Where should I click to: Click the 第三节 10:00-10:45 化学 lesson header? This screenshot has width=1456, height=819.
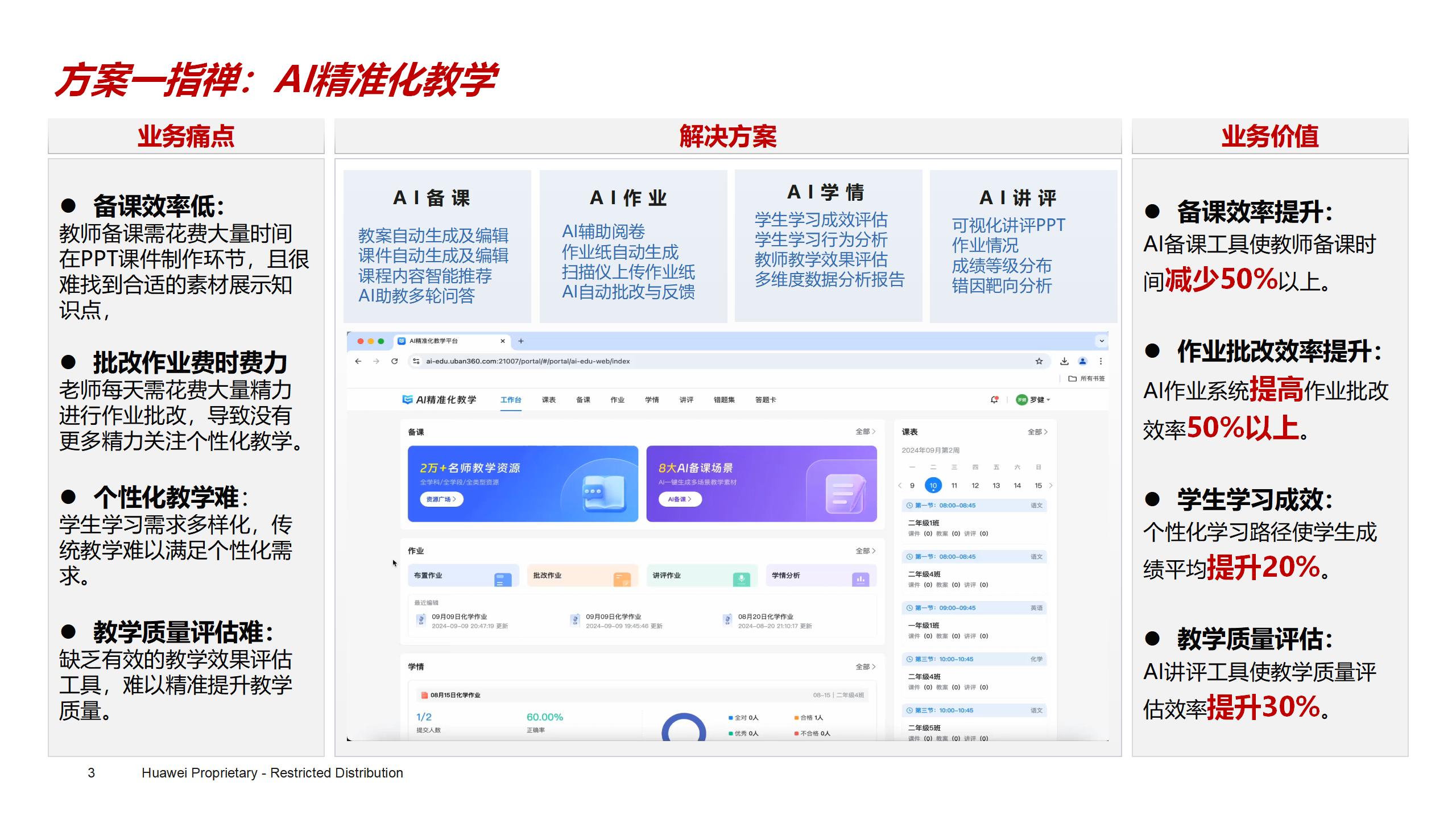coord(974,659)
